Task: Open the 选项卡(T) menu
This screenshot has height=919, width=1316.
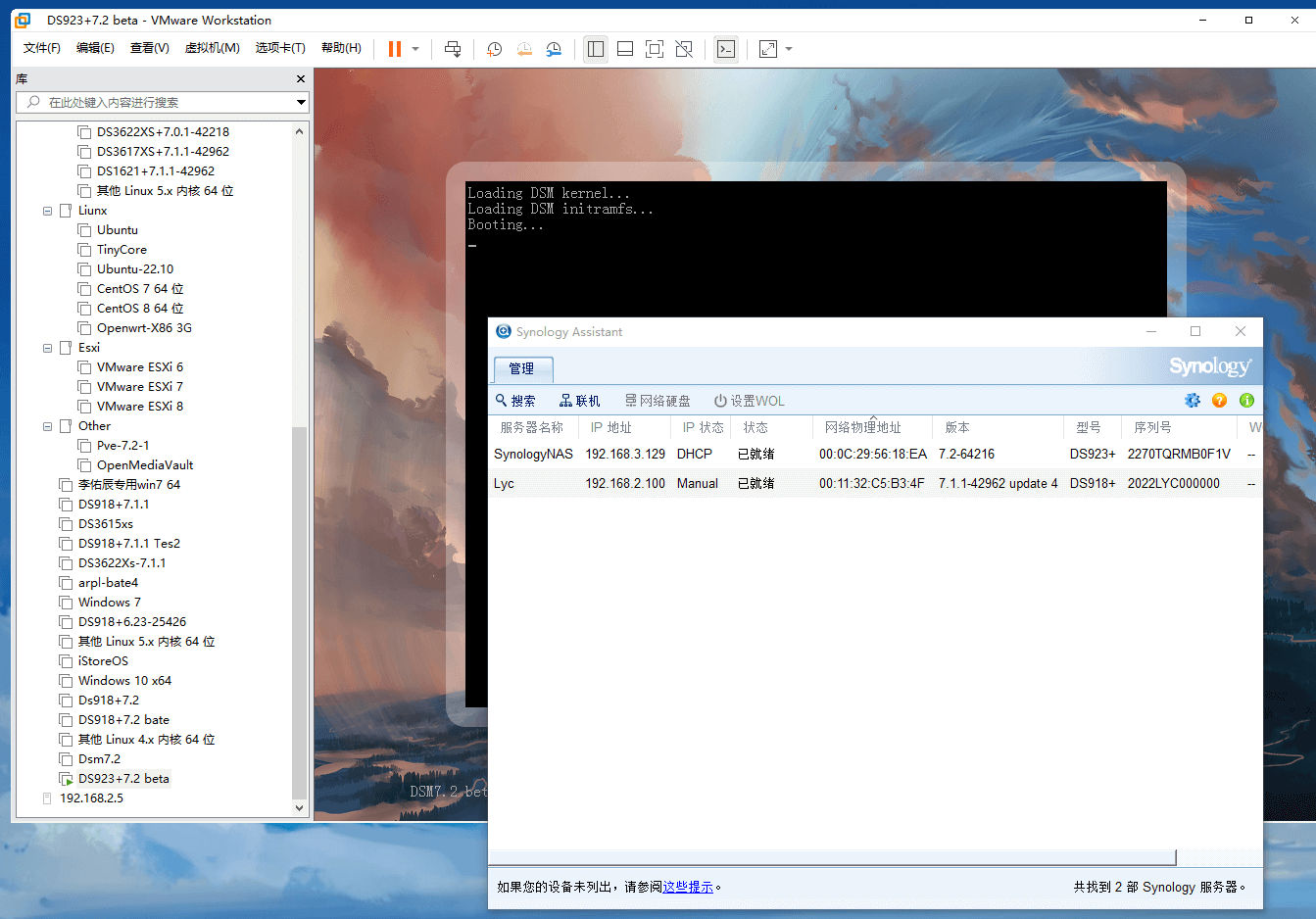Action: coord(280,48)
